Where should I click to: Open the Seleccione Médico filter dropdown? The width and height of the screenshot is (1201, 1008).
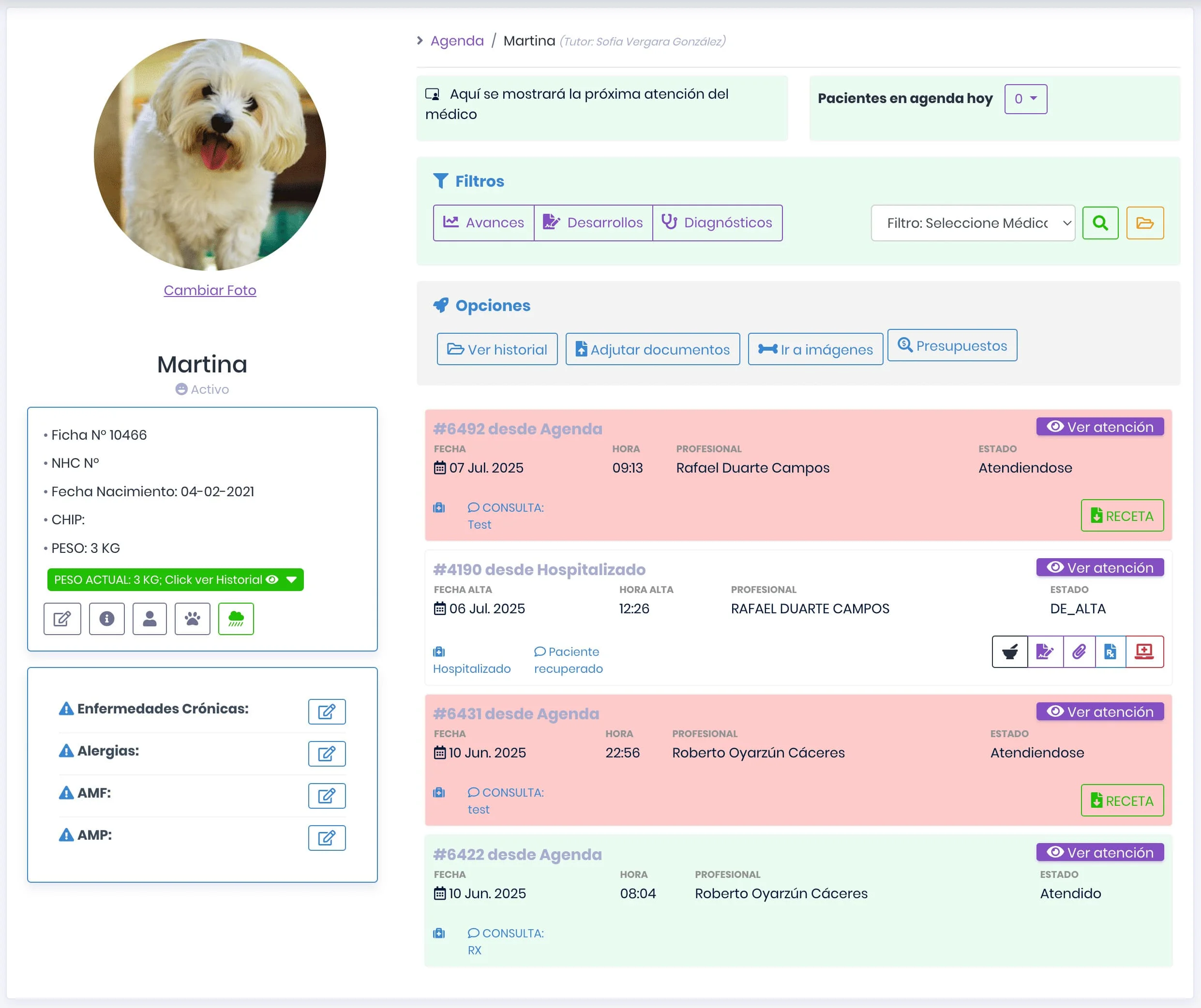tap(972, 223)
